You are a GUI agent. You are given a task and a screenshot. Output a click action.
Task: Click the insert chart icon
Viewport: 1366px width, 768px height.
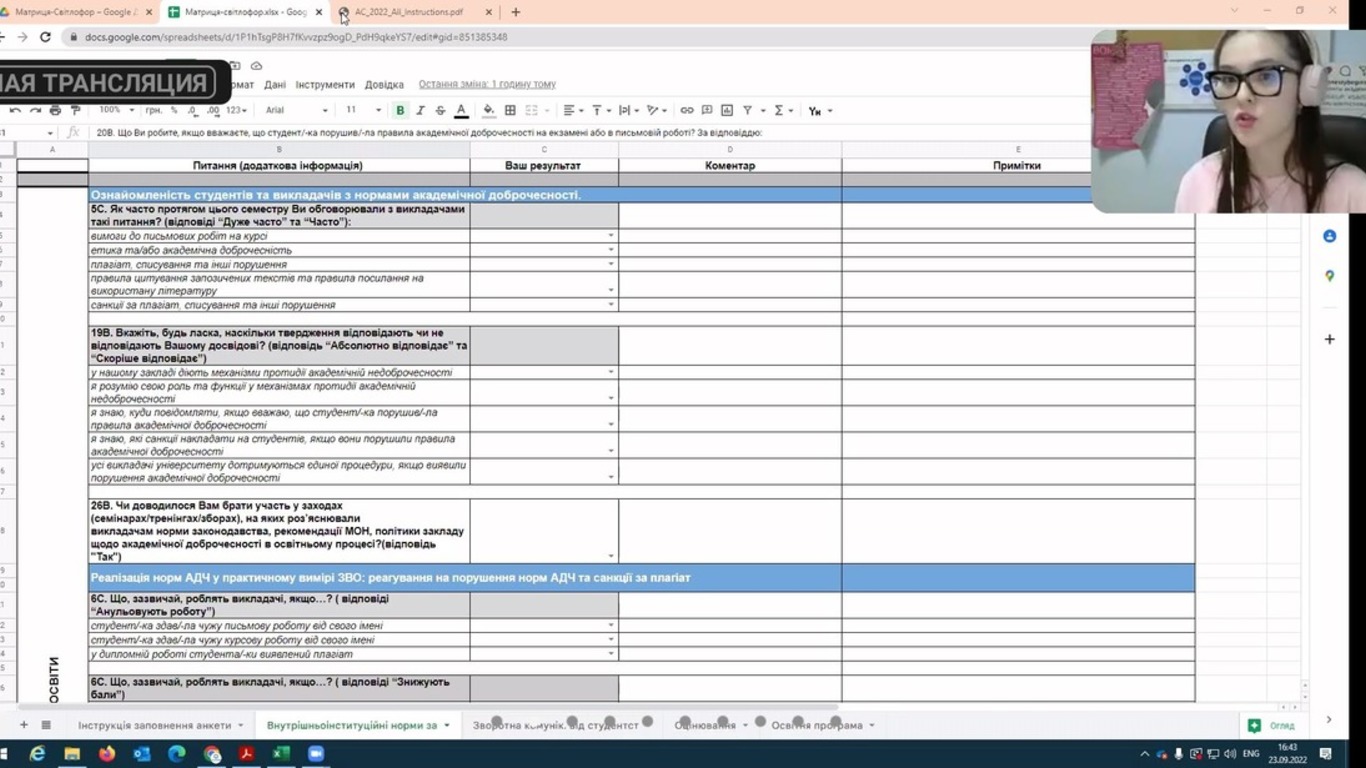click(727, 111)
